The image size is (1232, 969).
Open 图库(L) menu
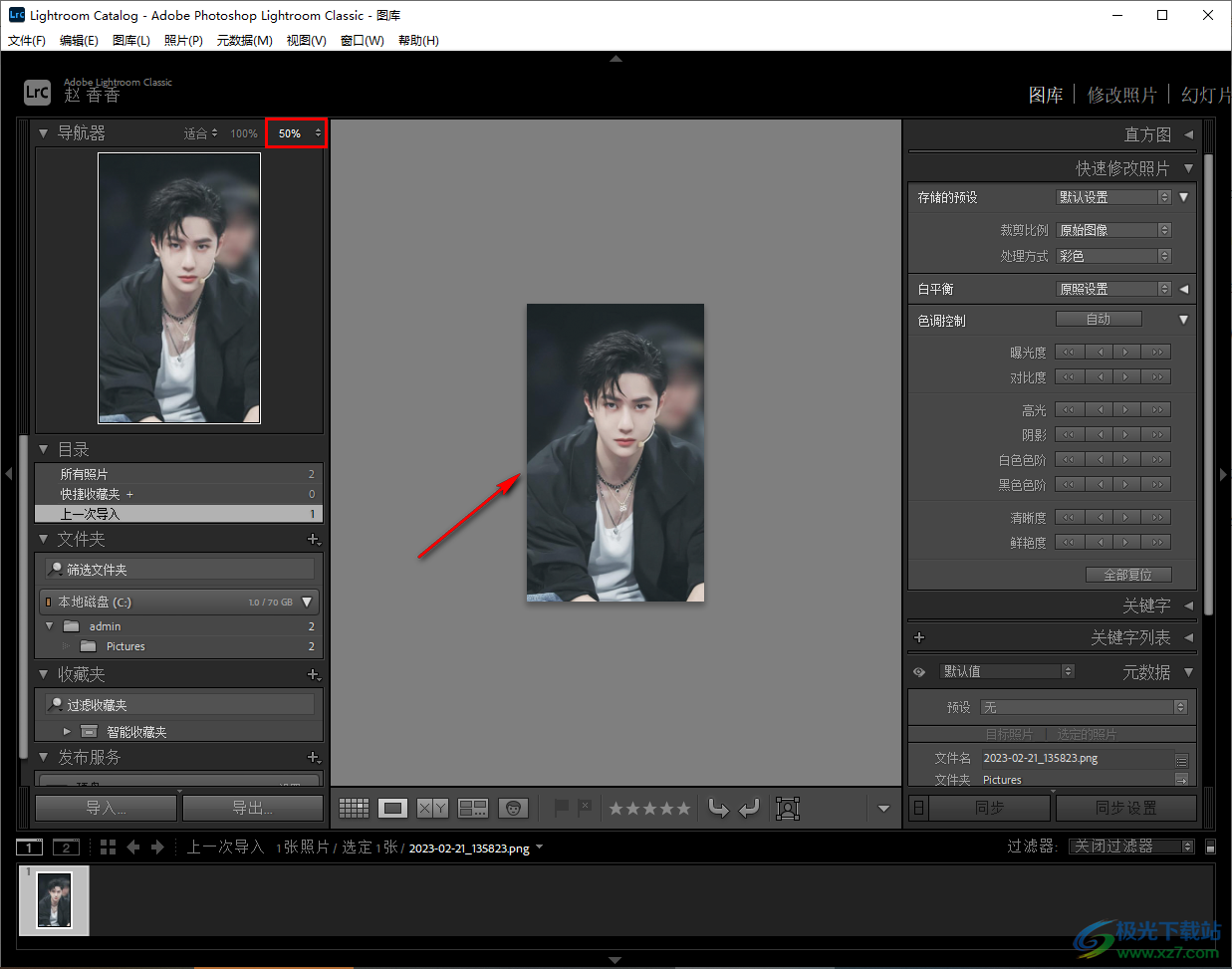pyautogui.click(x=131, y=41)
